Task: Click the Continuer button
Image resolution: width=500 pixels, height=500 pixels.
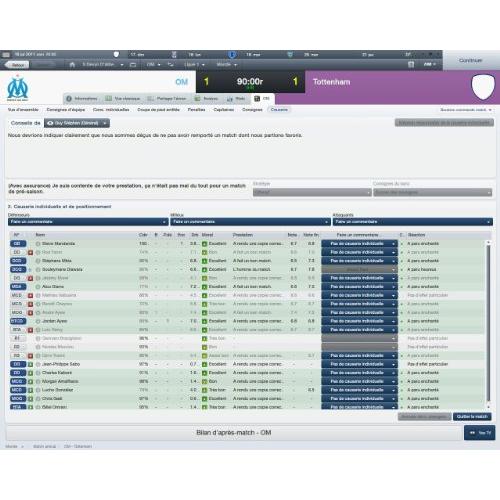Action: (471, 60)
